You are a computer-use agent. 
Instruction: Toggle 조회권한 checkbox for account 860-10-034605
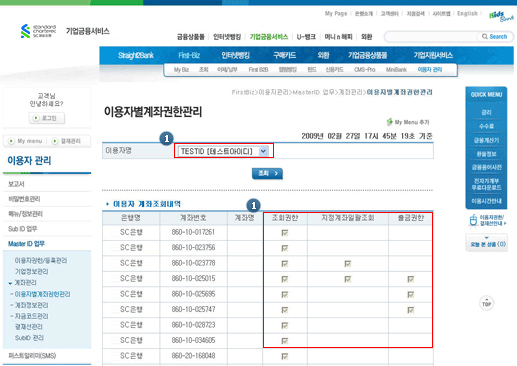click(x=285, y=341)
